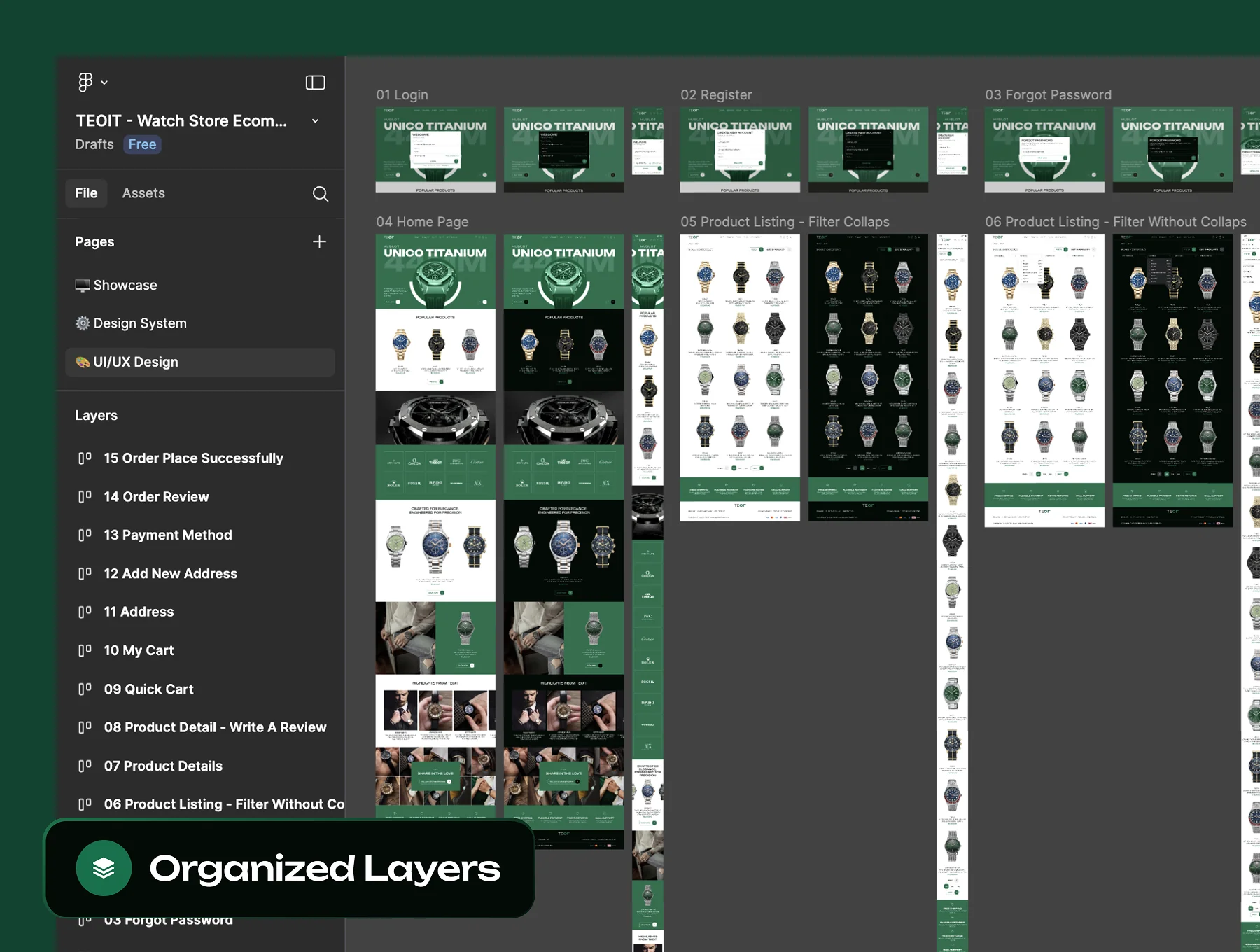Click section icon for 06 Product Listing layer
Screen dimensions: 1260x952
(85, 805)
